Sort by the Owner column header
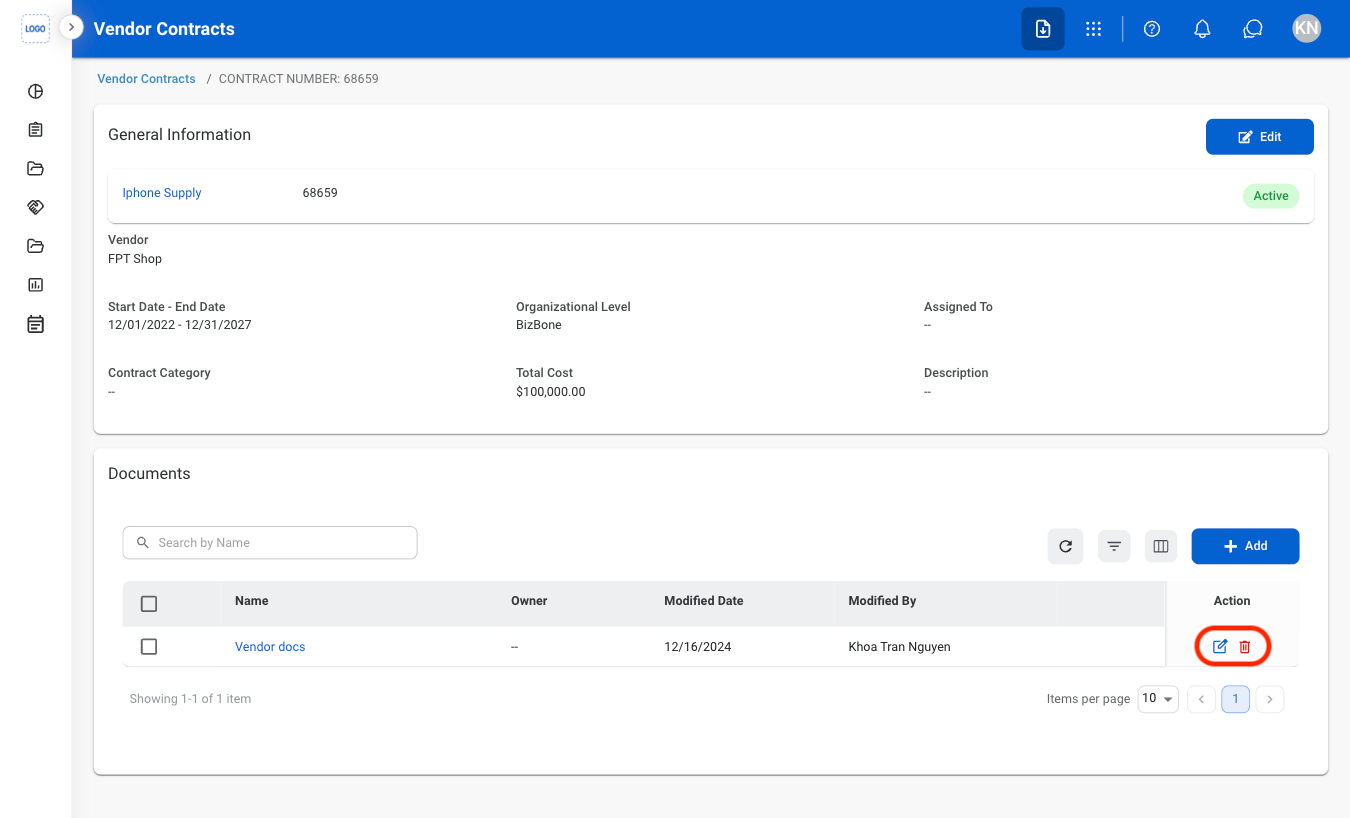Viewport: 1350px width, 818px height. coord(529,601)
